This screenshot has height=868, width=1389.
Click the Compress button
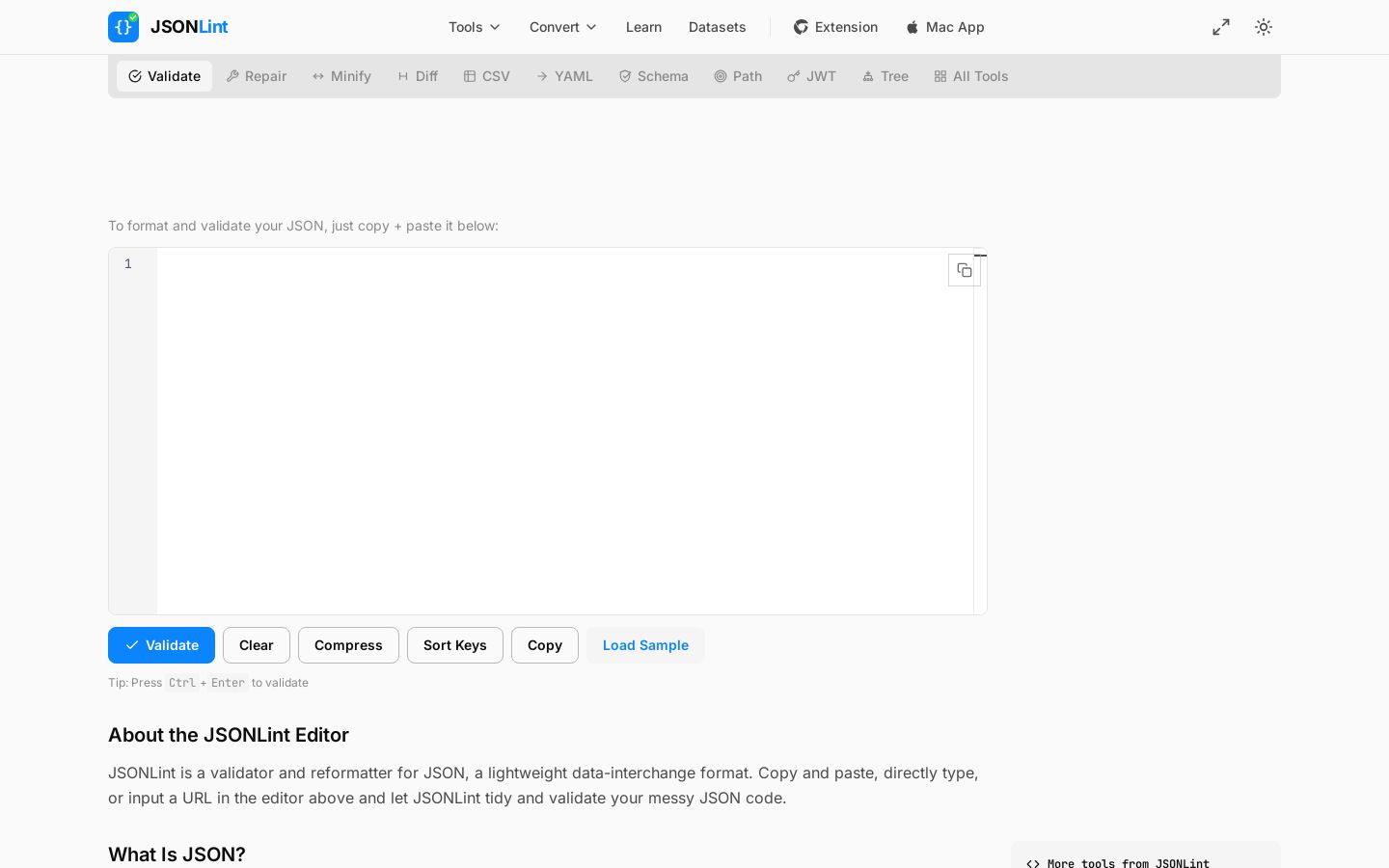click(348, 645)
